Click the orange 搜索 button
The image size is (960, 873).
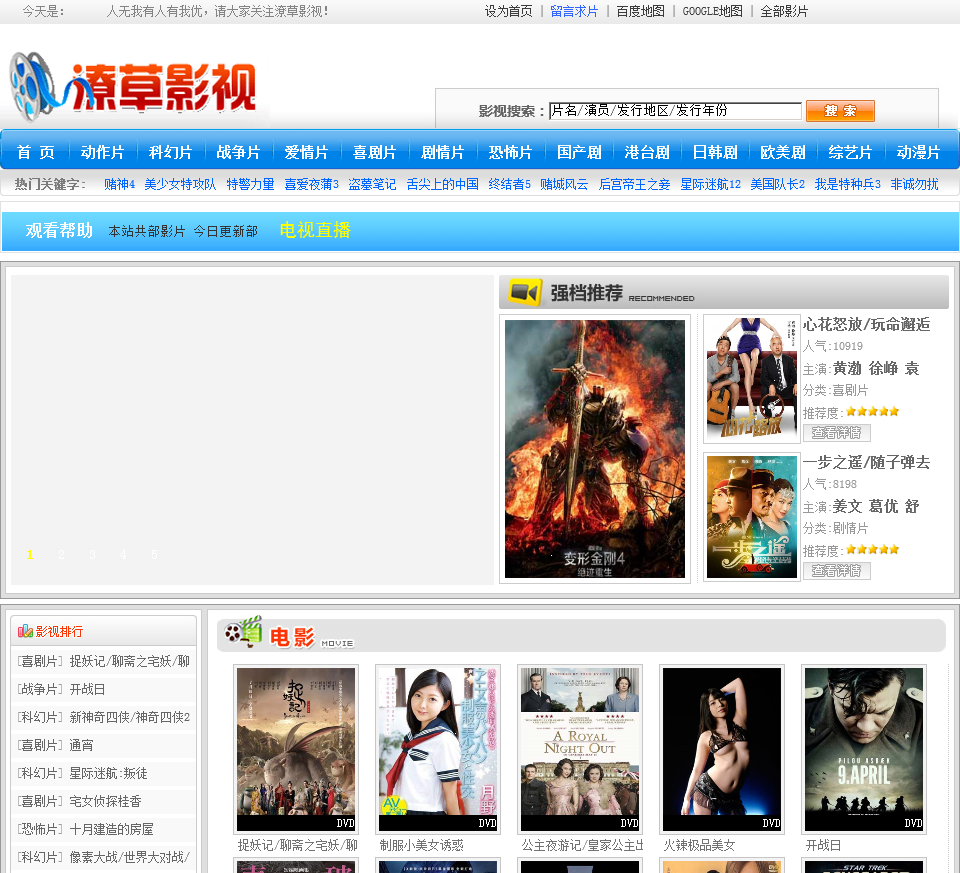[840, 111]
